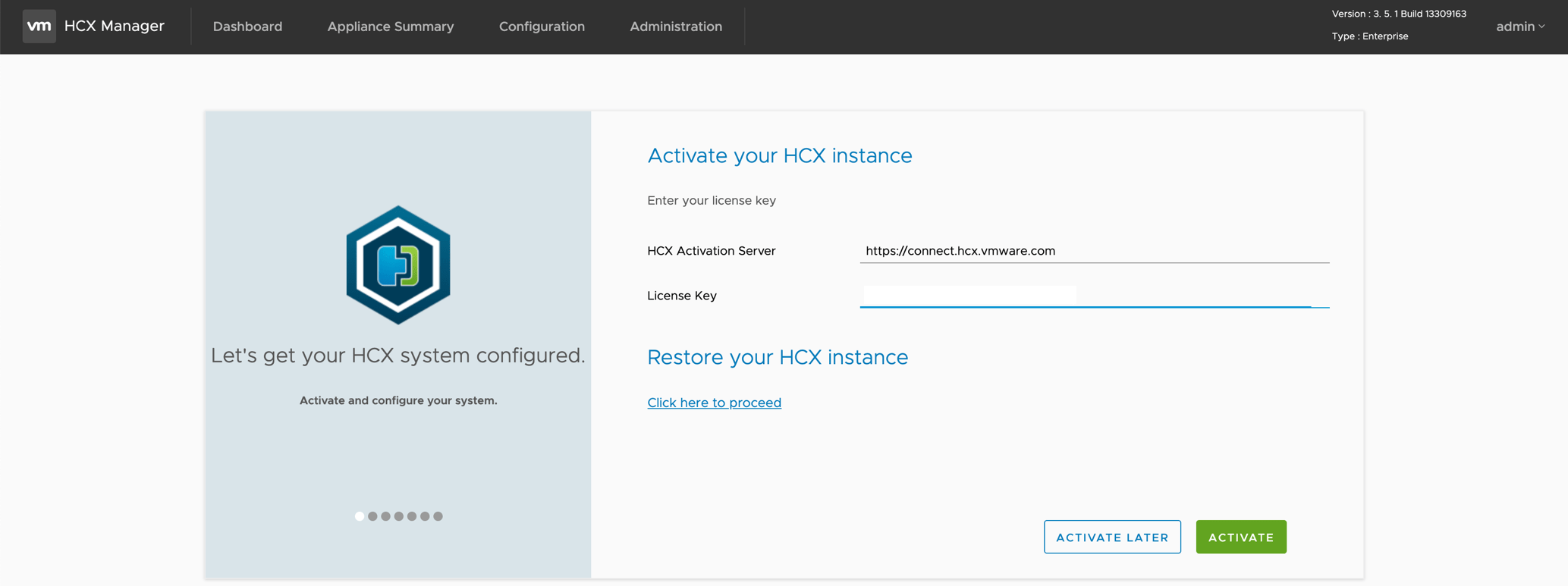The height and width of the screenshot is (586, 1568).
Task: Click the VMware vm logo icon
Action: [x=39, y=27]
